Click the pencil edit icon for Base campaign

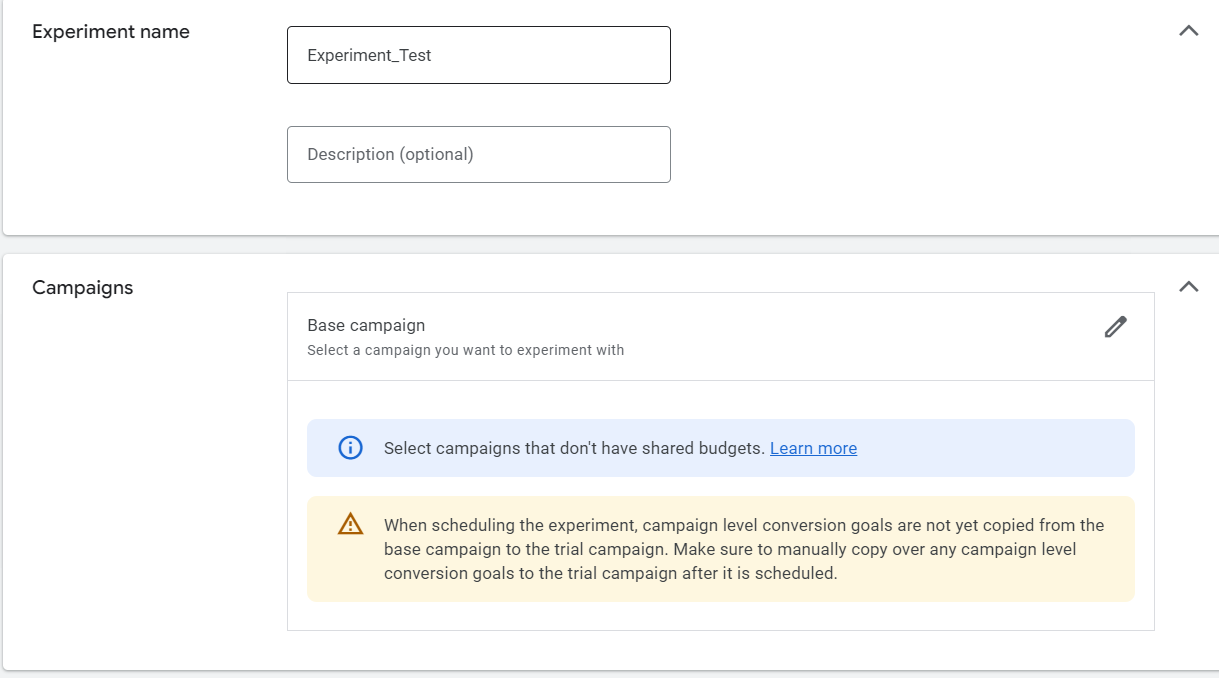coord(1115,327)
